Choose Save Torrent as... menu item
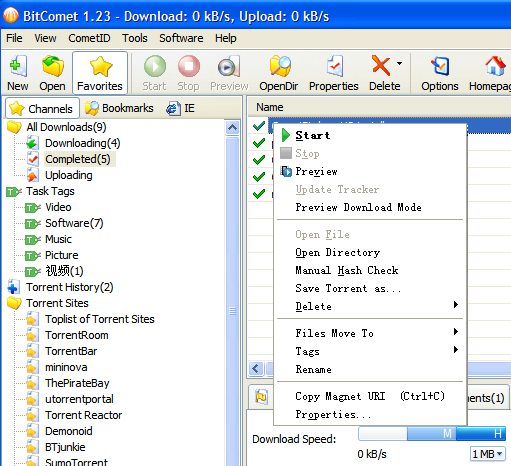The width and height of the screenshot is (511, 466). [x=370, y=288]
